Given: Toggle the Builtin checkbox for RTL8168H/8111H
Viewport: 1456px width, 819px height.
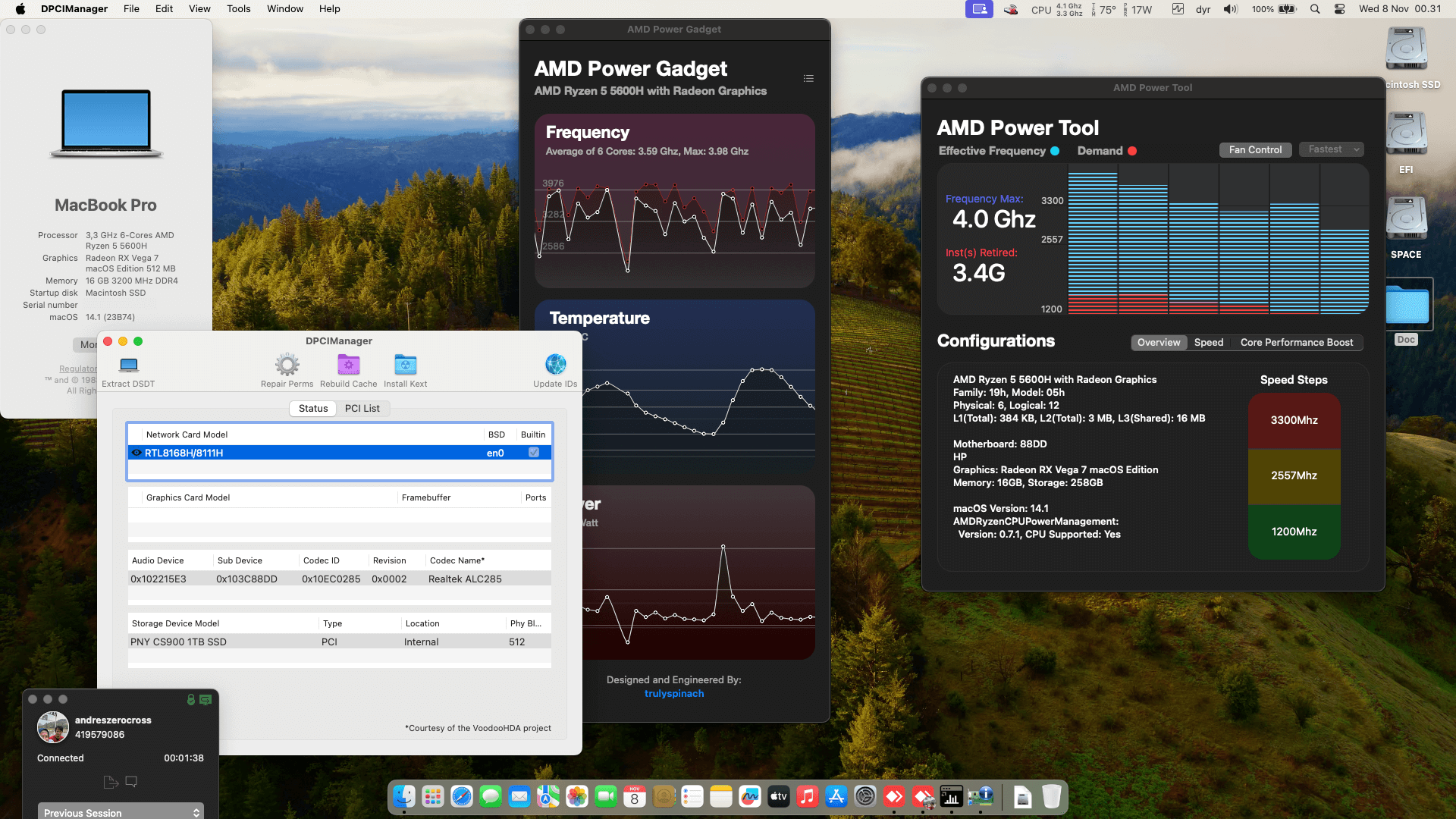Looking at the screenshot, I should tap(534, 453).
